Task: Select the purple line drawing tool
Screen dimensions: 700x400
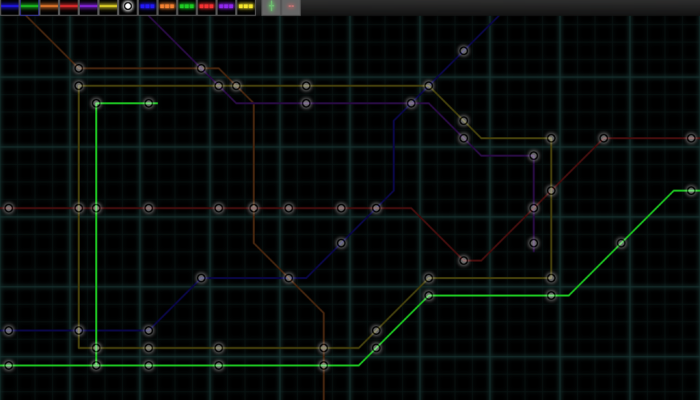Action: click(x=88, y=7)
